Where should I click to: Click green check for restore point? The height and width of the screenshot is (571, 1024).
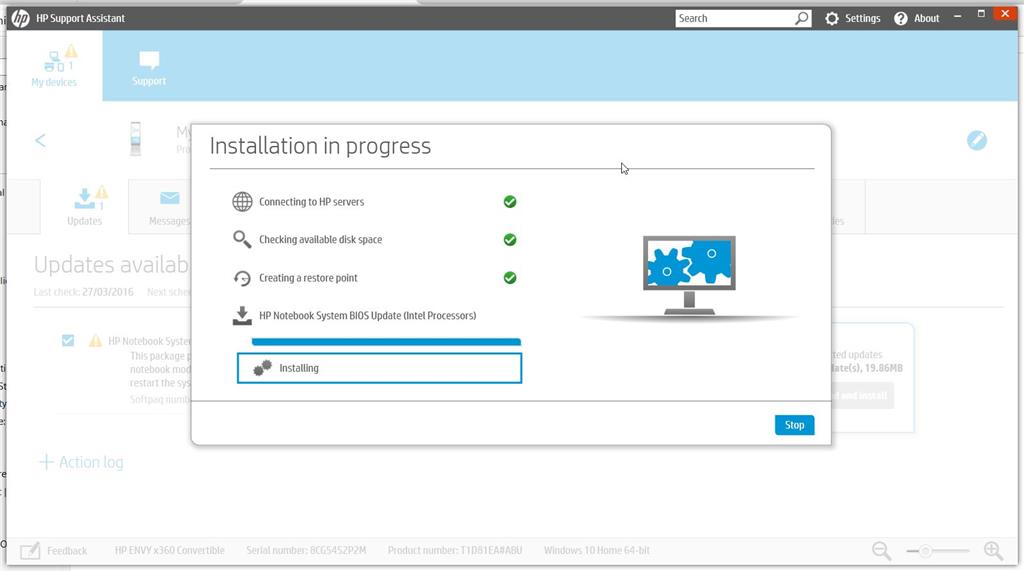tap(510, 278)
